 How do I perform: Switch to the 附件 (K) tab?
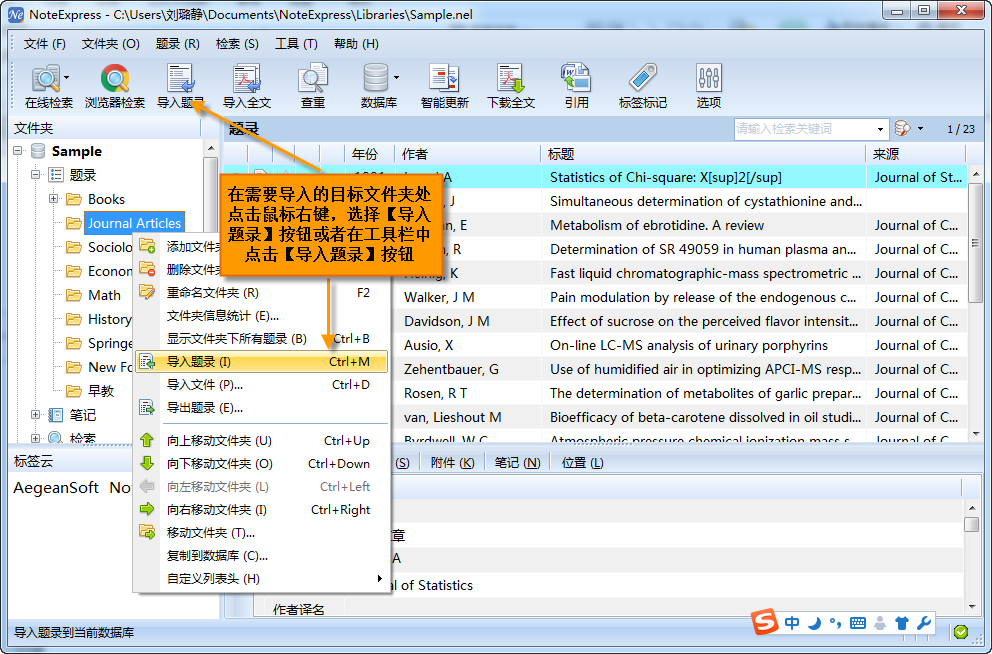pyautogui.click(x=452, y=463)
